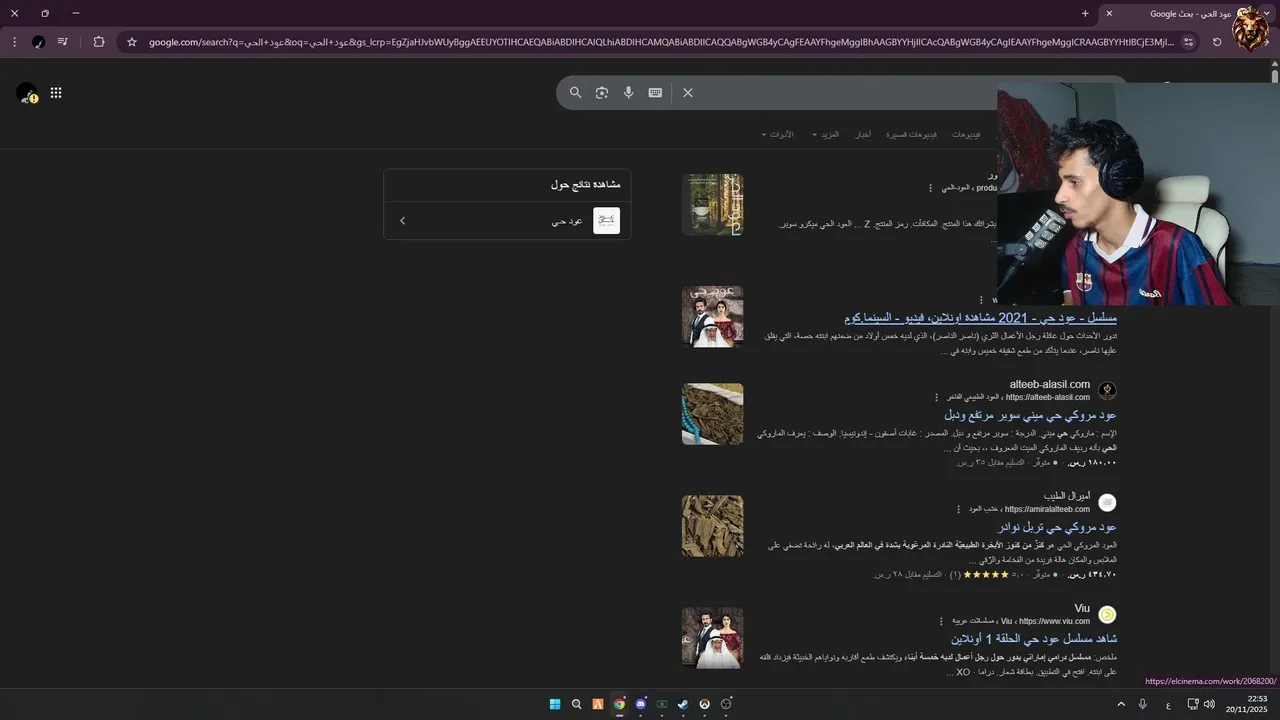
Task: Open link عود مروكي حي ميني سوبر مرتفع ودبل
Action: [x=1030, y=414]
